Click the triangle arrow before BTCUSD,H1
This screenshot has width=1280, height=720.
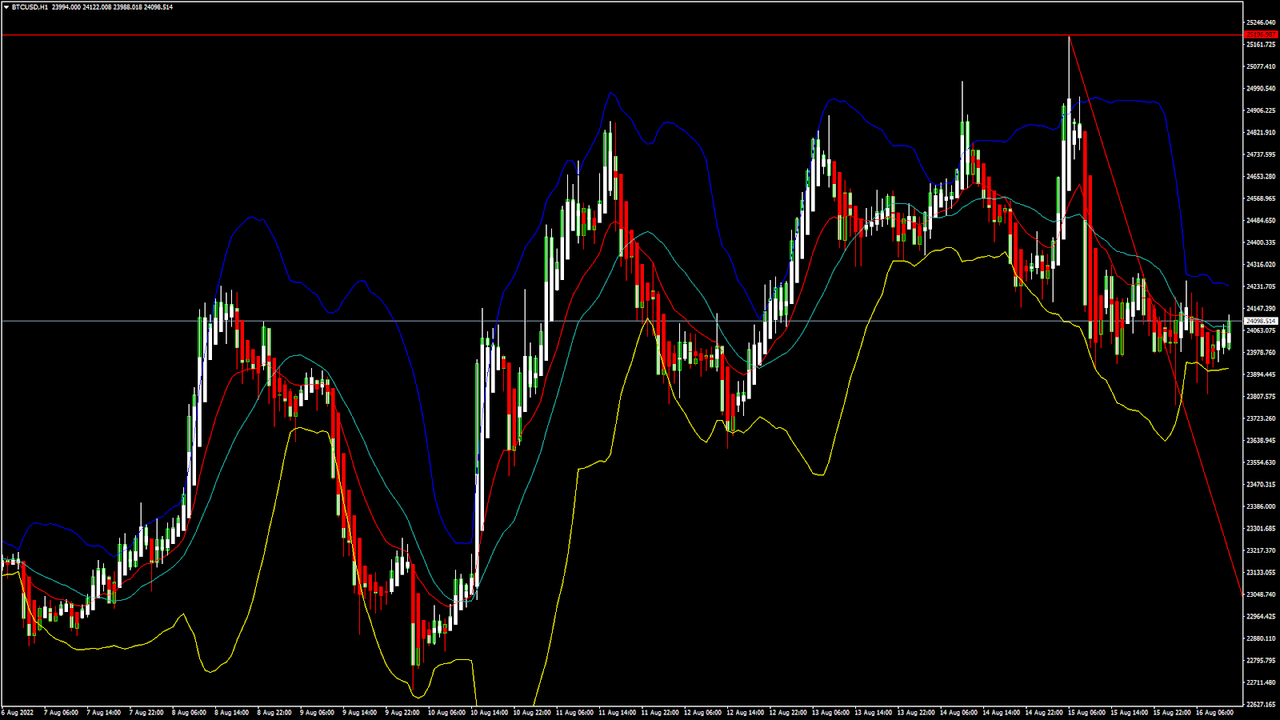click(6, 6)
